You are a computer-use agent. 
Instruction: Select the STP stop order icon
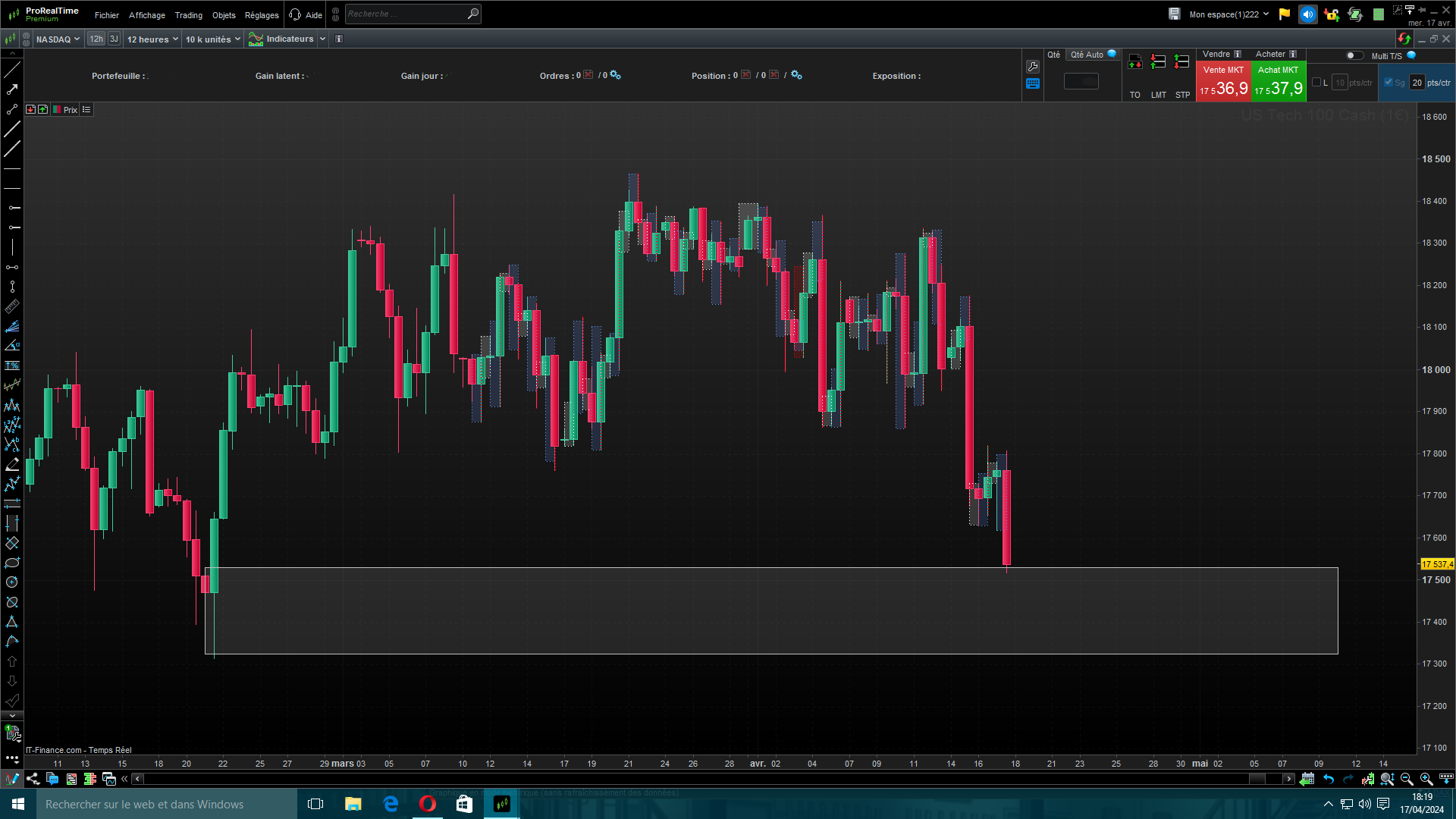coord(1181,62)
